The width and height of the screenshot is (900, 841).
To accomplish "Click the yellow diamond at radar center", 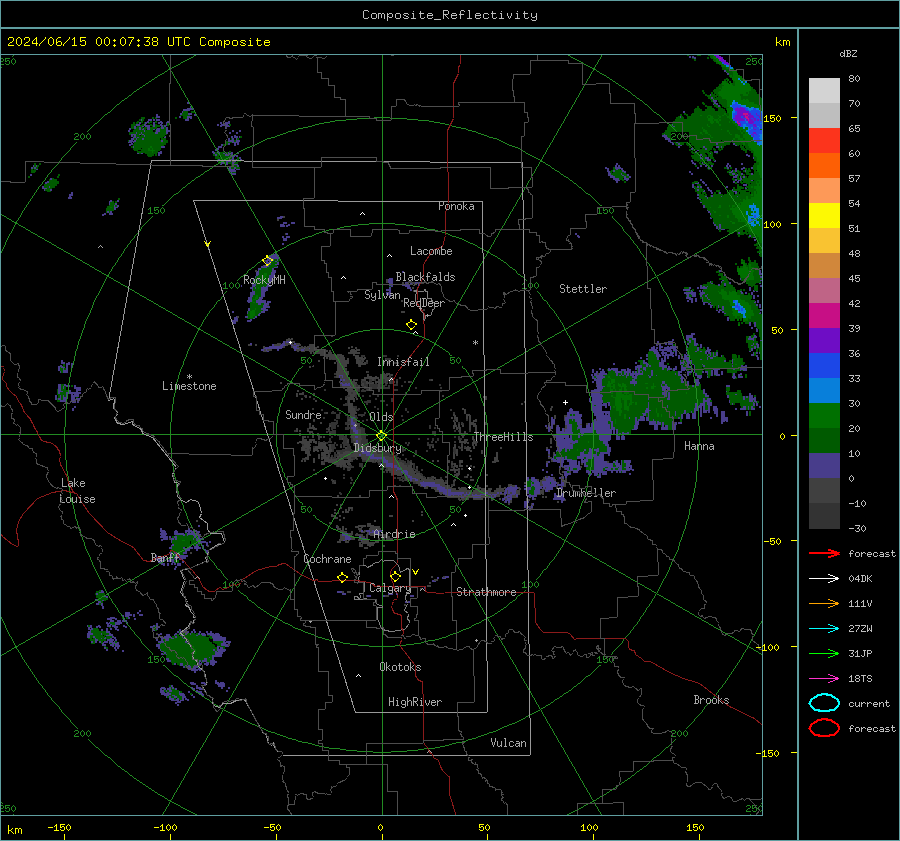I will pos(381,436).
